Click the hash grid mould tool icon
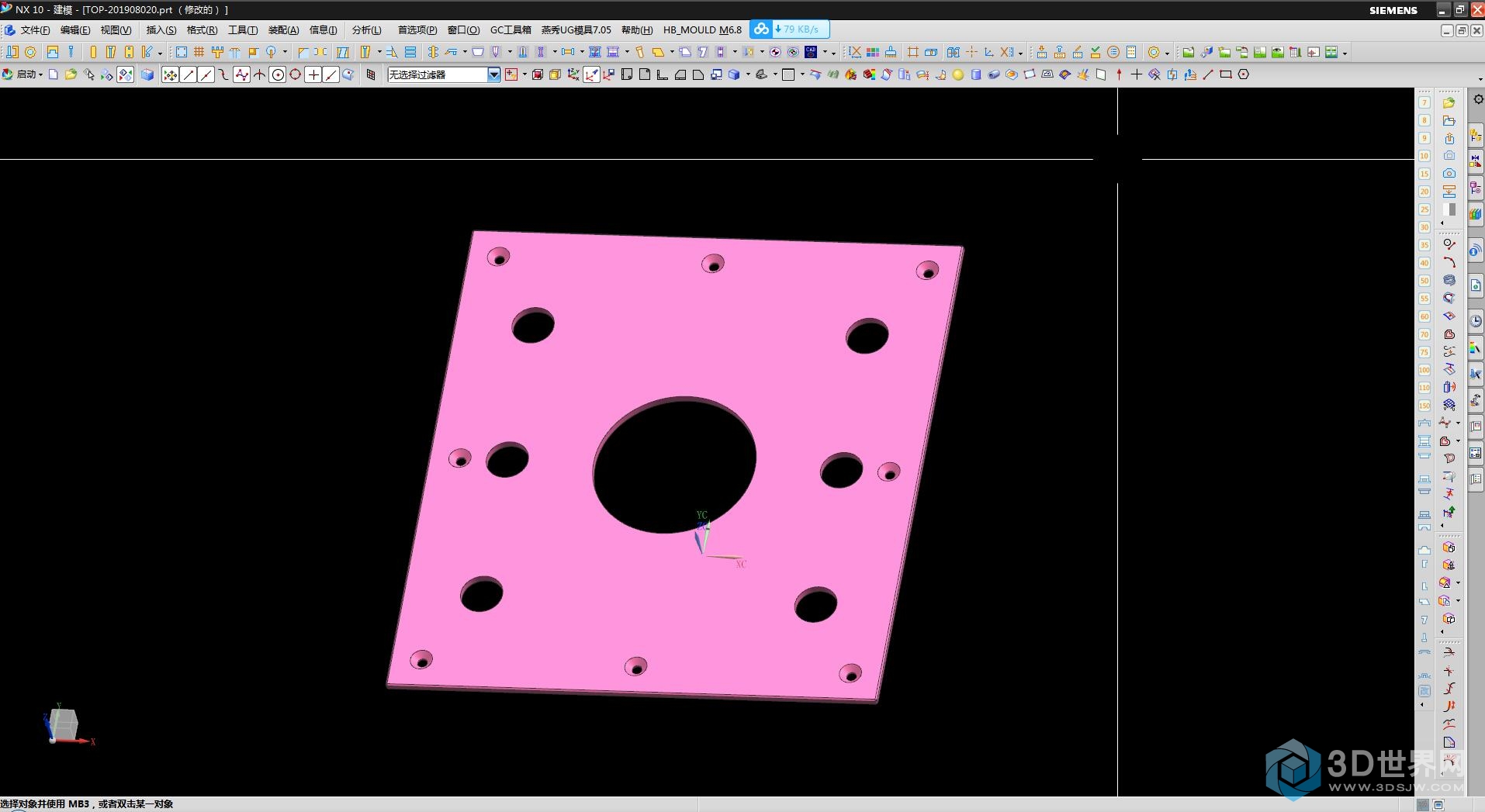The width and height of the screenshot is (1485, 812). click(x=199, y=52)
